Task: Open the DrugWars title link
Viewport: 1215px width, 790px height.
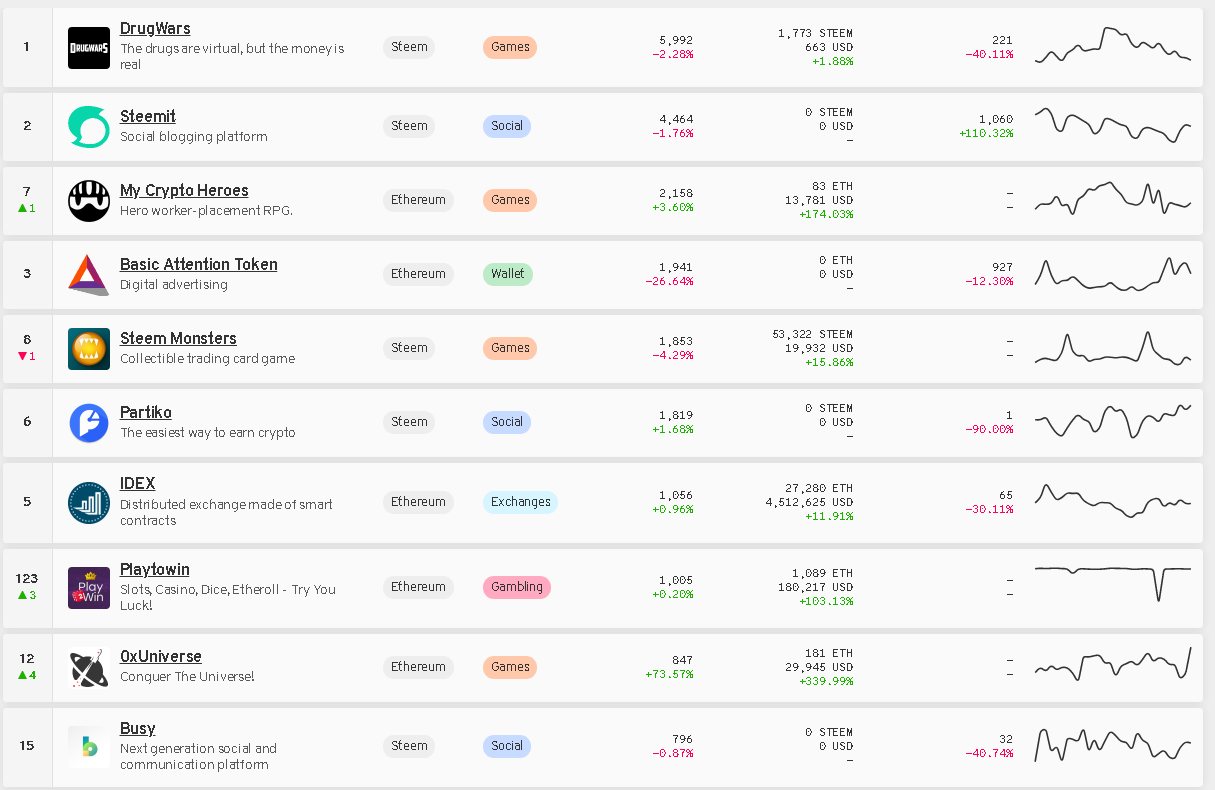Action: point(155,29)
